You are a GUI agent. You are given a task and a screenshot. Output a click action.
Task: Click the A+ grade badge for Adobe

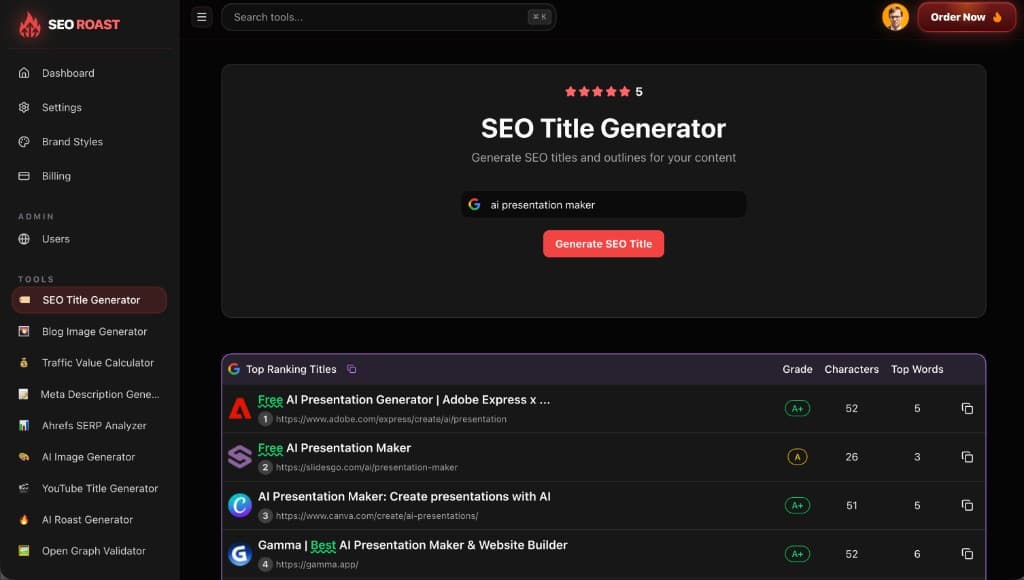click(797, 408)
